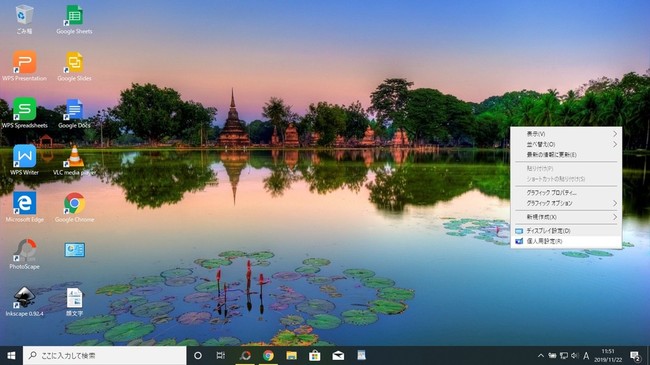Expand the 新規作成(X) submenu arrow
This screenshot has height=365, width=650.
point(615,217)
